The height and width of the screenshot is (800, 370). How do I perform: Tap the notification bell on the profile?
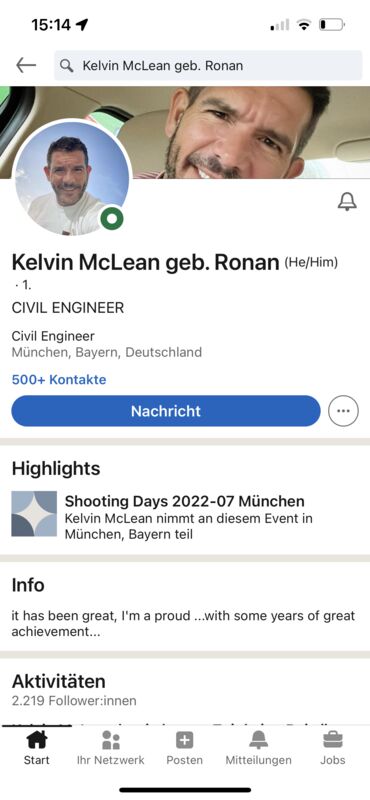point(347,202)
